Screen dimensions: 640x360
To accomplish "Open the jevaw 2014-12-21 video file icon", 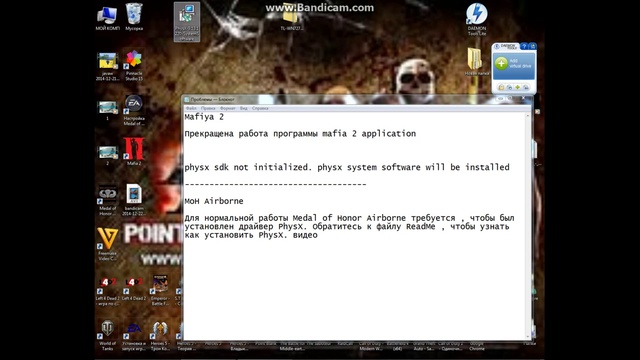I will [x=107, y=66].
